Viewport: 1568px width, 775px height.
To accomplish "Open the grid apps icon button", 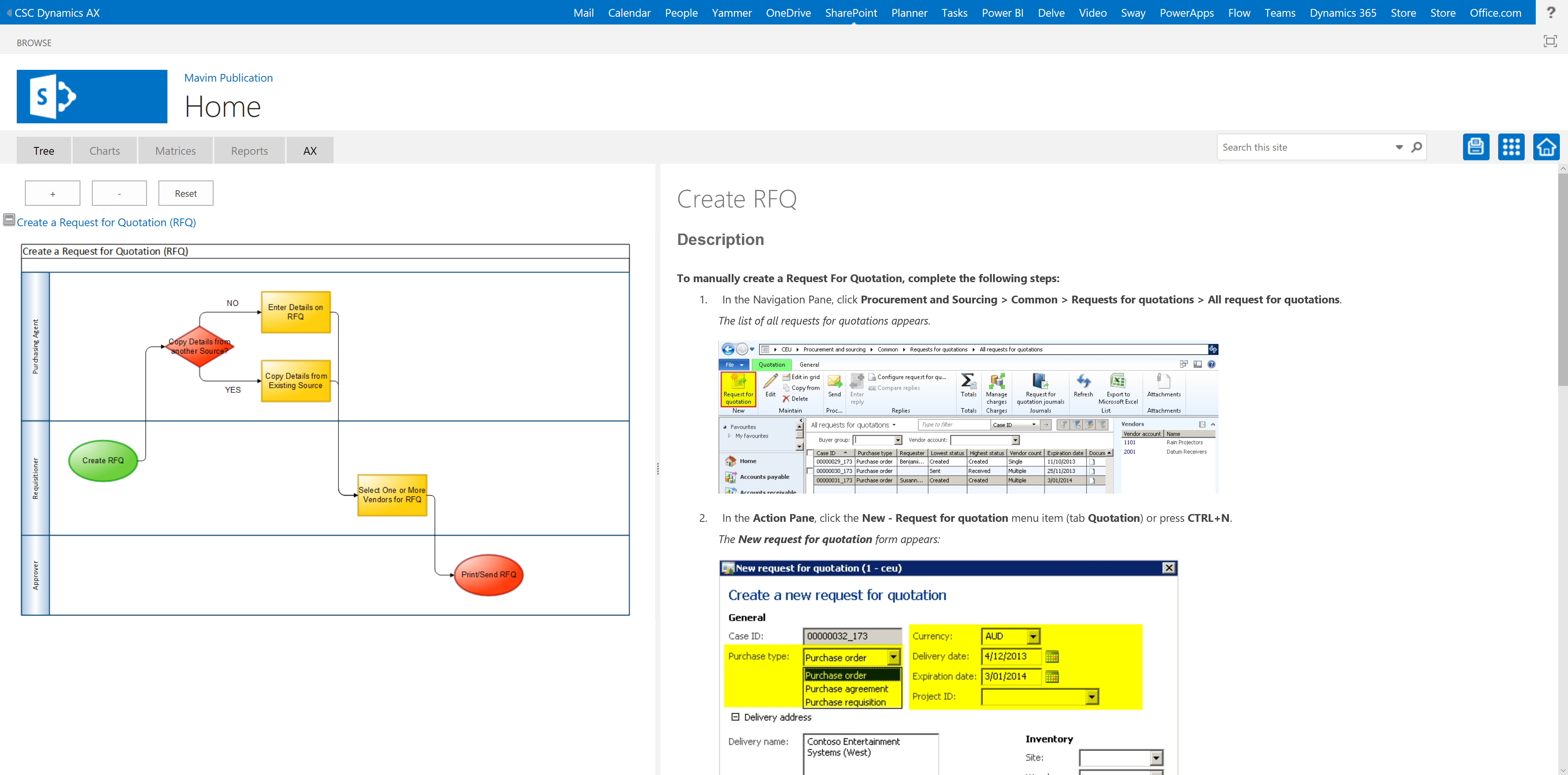I will 1511,147.
